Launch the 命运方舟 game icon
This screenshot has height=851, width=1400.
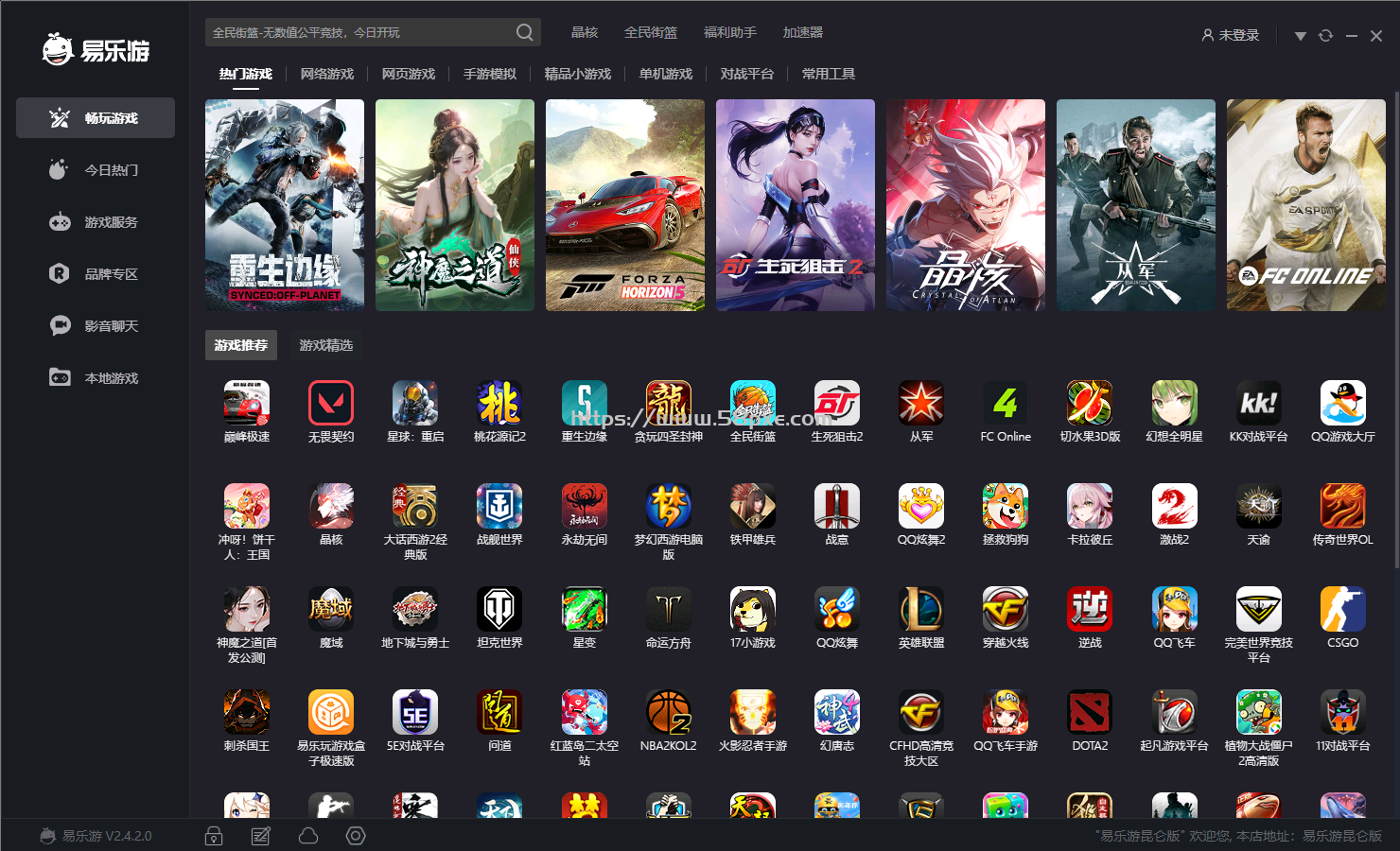coord(669,609)
